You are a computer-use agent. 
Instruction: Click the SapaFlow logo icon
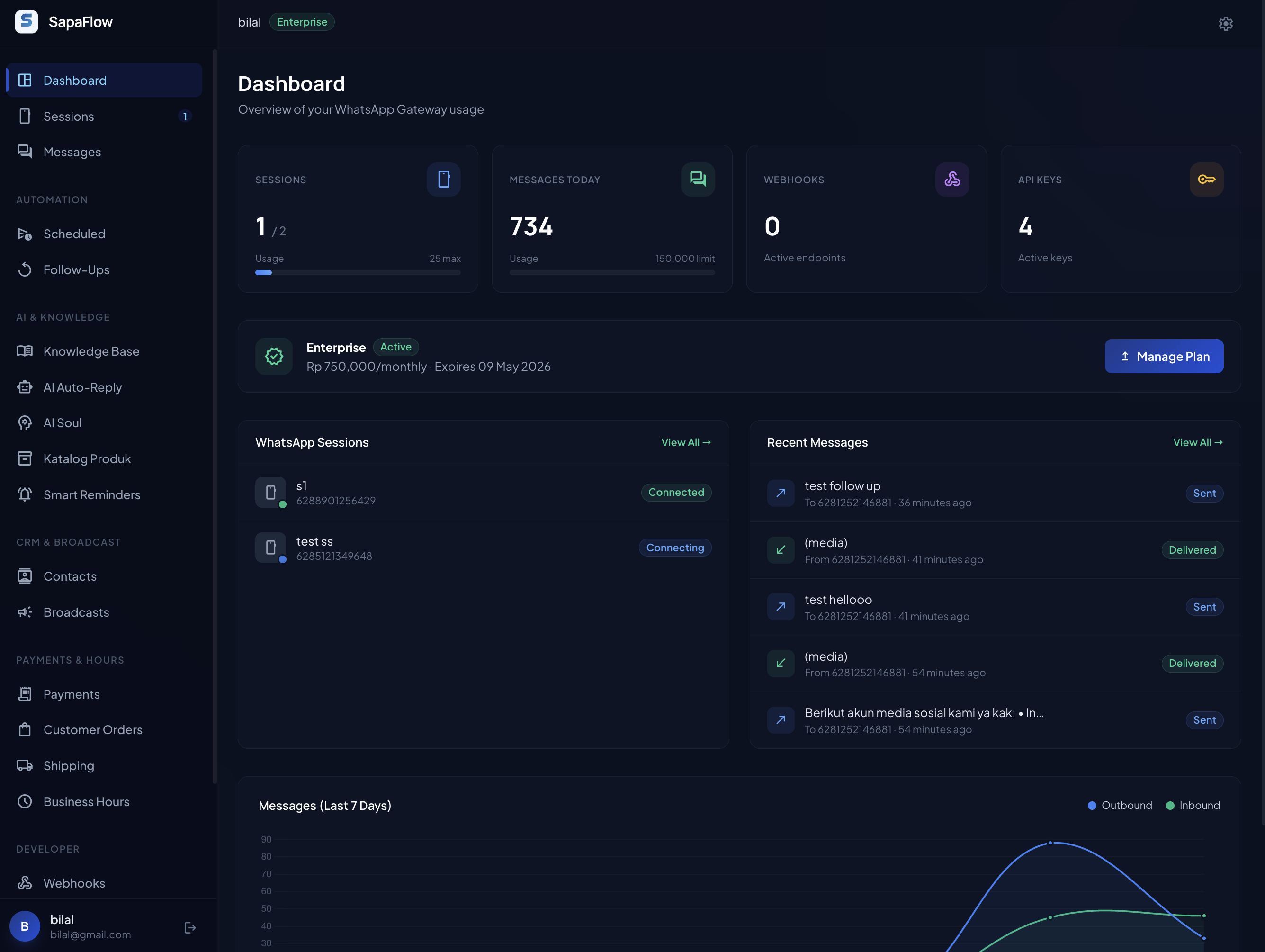27,22
